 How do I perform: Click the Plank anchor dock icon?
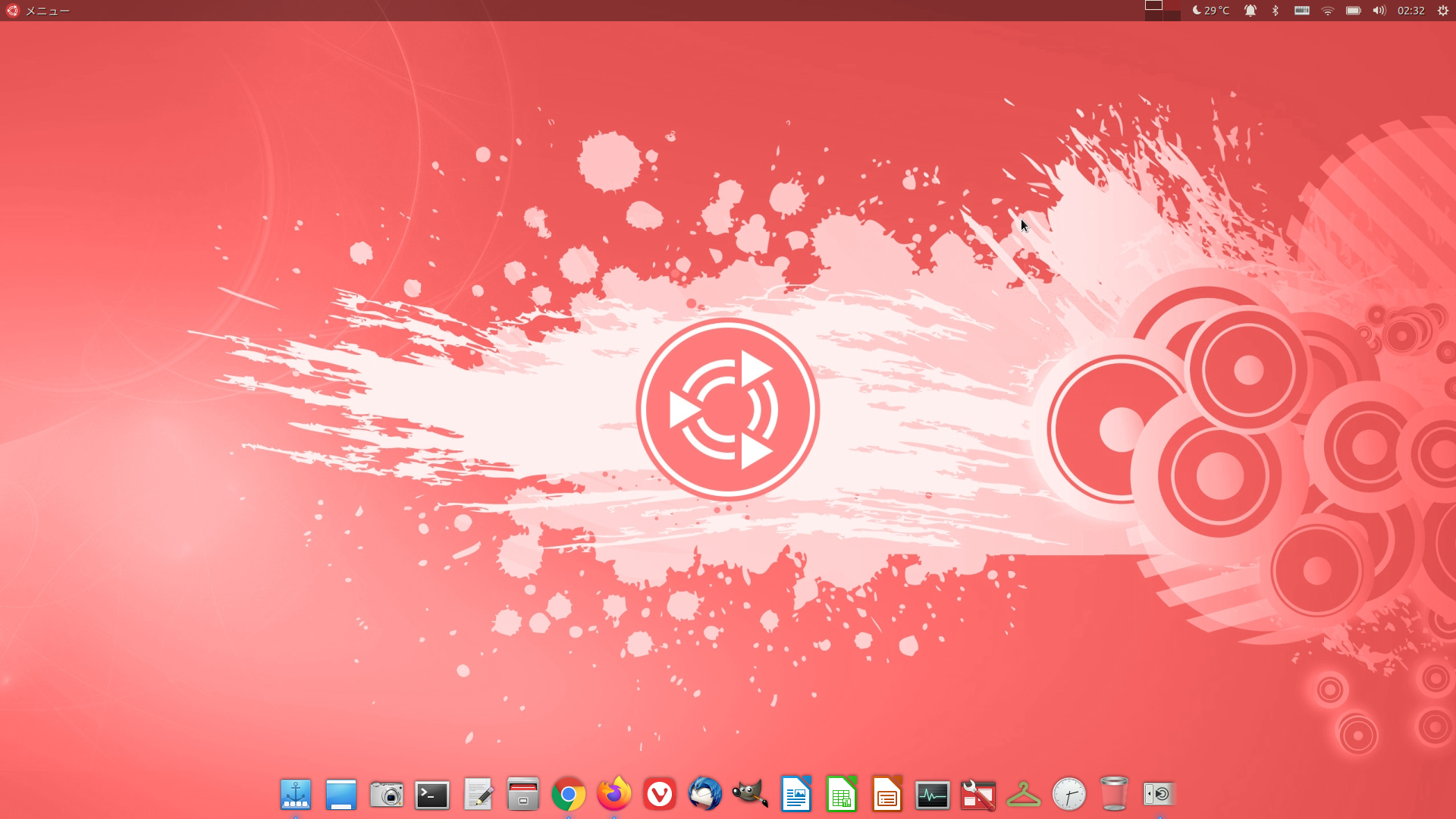296,795
